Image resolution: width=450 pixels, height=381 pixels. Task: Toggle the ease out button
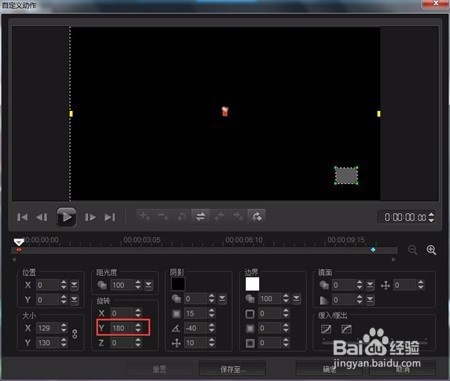346,330
